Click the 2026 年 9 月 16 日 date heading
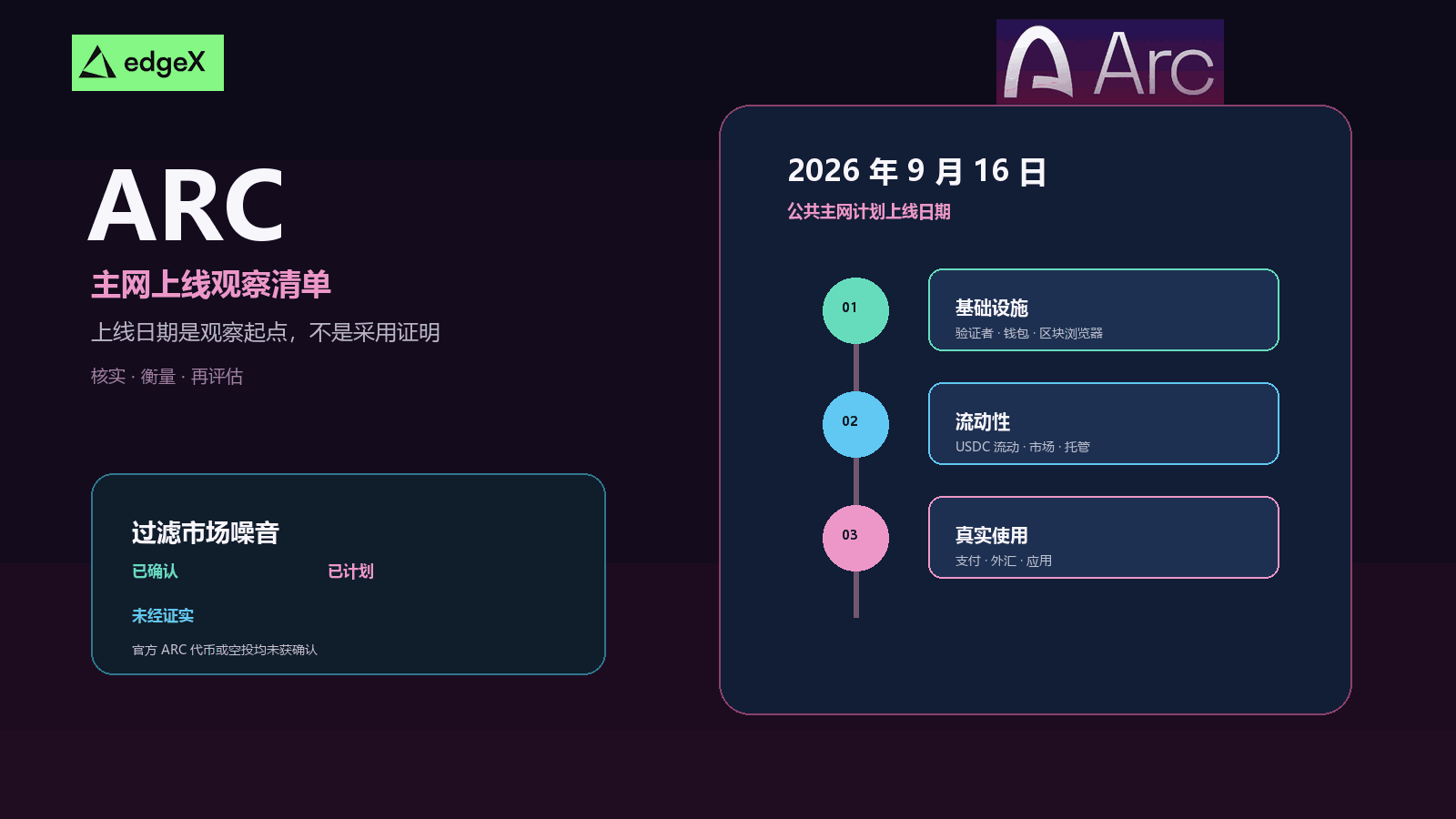Screen dimensions: 1456x819 [917, 171]
